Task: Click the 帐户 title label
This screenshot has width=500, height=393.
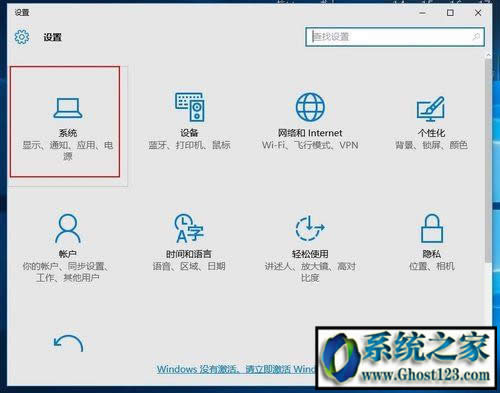Action: tap(68, 254)
